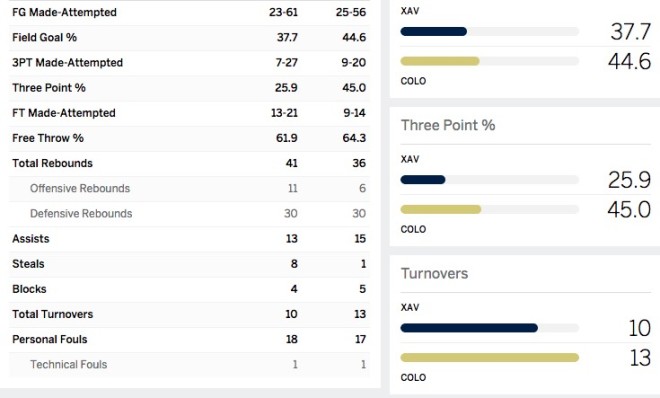Click the XAV Turnovers progress bar
Image resolution: width=660 pixels, height=398 pixels.
[490, 328]
